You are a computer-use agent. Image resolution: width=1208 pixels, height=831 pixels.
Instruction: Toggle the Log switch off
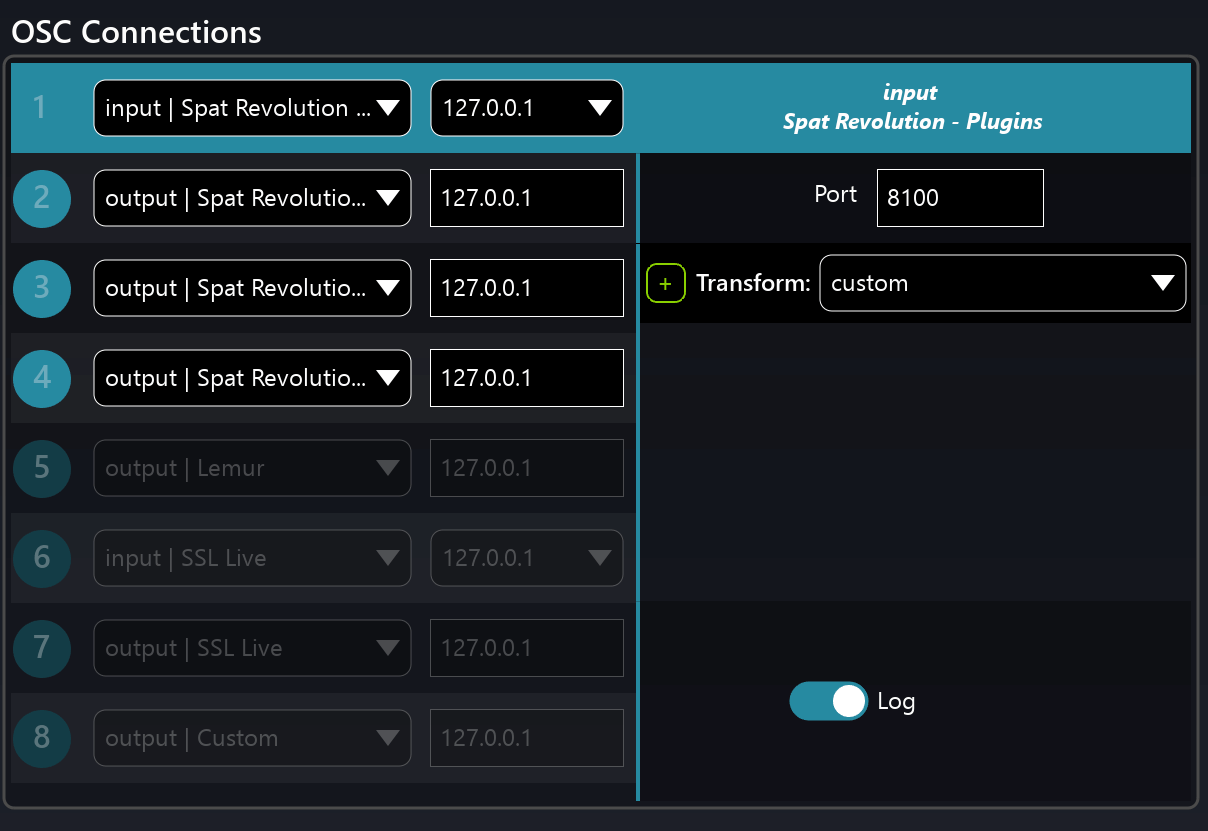(828, 701)
